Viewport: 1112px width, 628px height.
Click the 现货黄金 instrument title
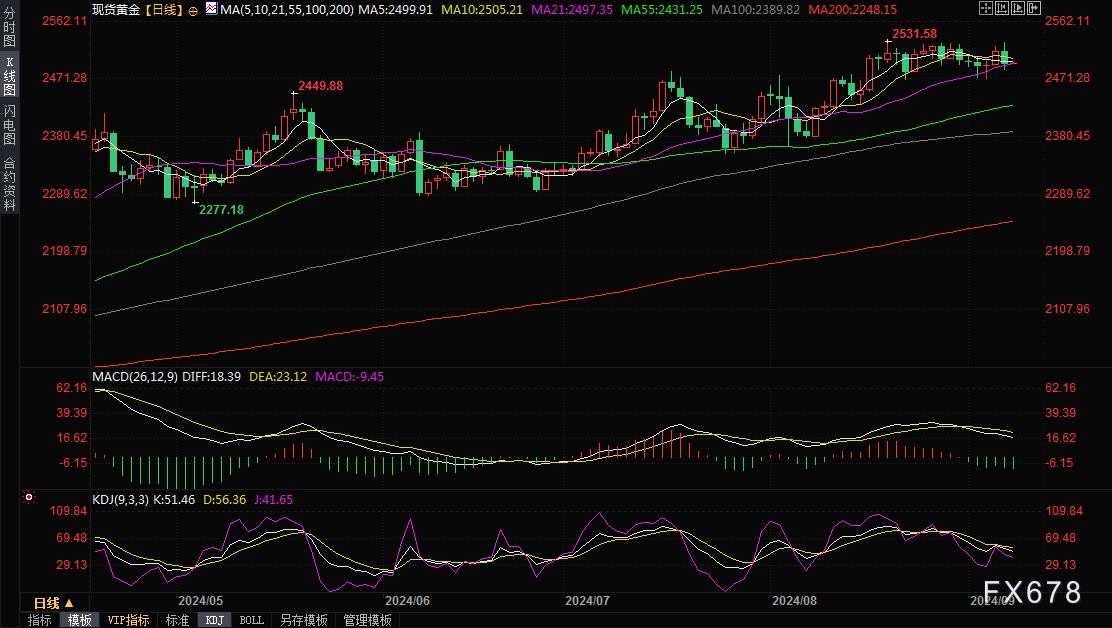pyautogui.click(x=117, y=10)
